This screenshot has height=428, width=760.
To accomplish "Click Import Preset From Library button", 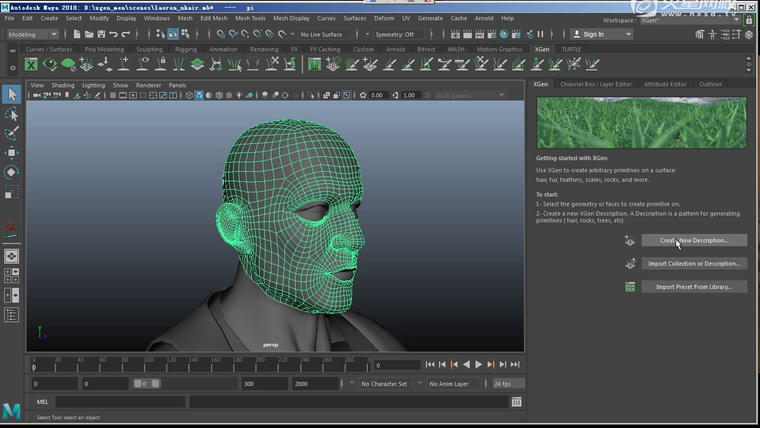I will point(693,286).
